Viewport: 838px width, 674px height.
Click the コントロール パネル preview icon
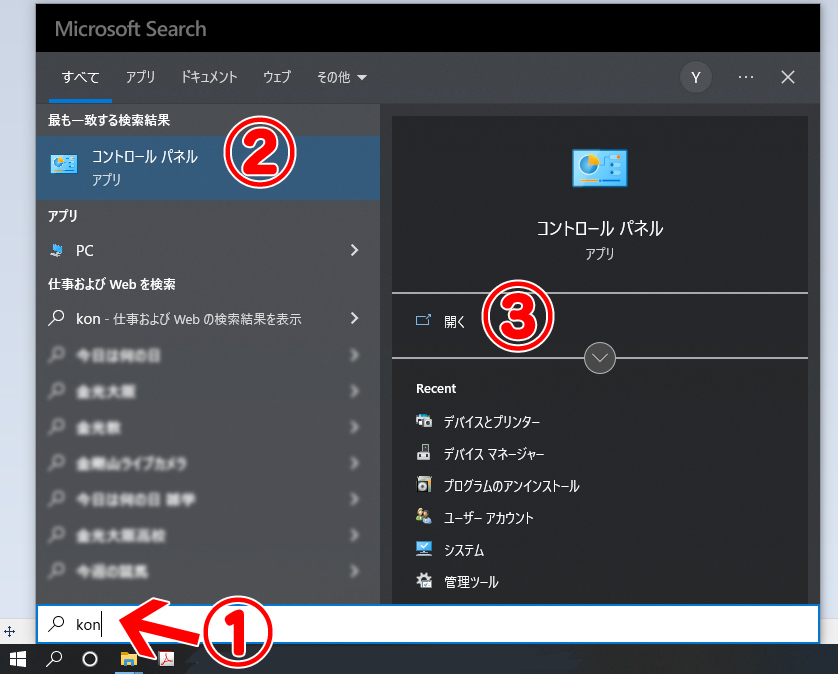point(599,168)
